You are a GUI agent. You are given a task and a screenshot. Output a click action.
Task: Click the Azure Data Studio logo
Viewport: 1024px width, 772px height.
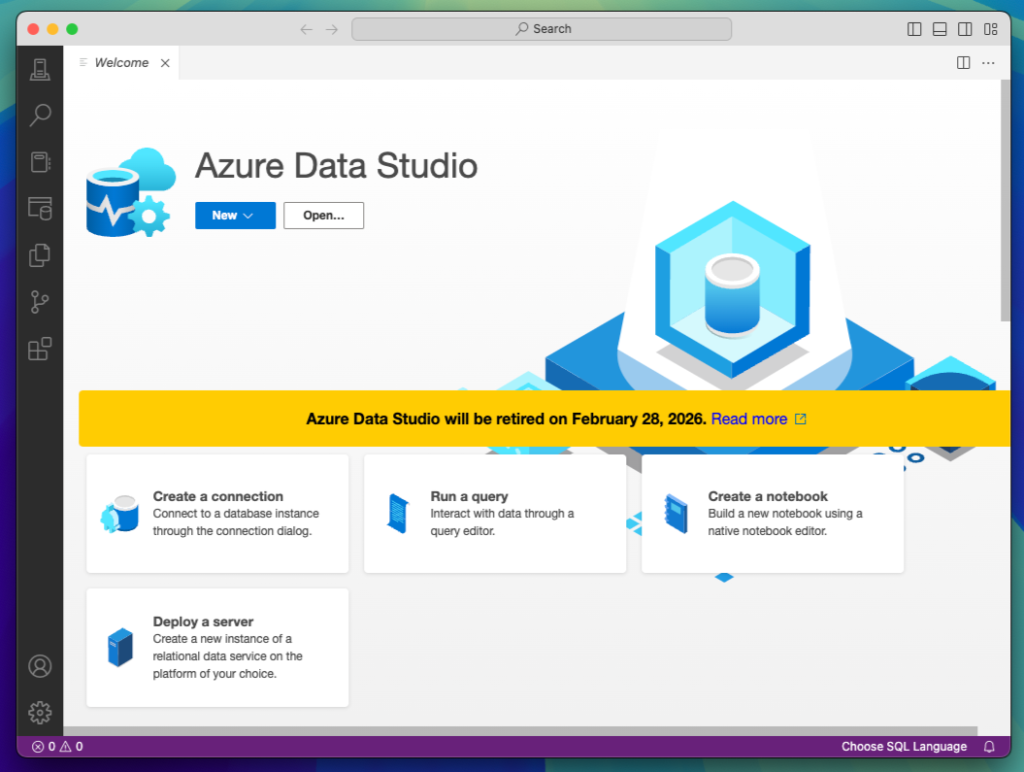[131, 192]
